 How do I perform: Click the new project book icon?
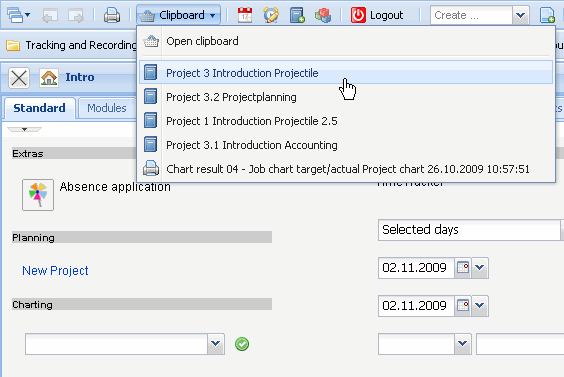[x=297, y=15]
